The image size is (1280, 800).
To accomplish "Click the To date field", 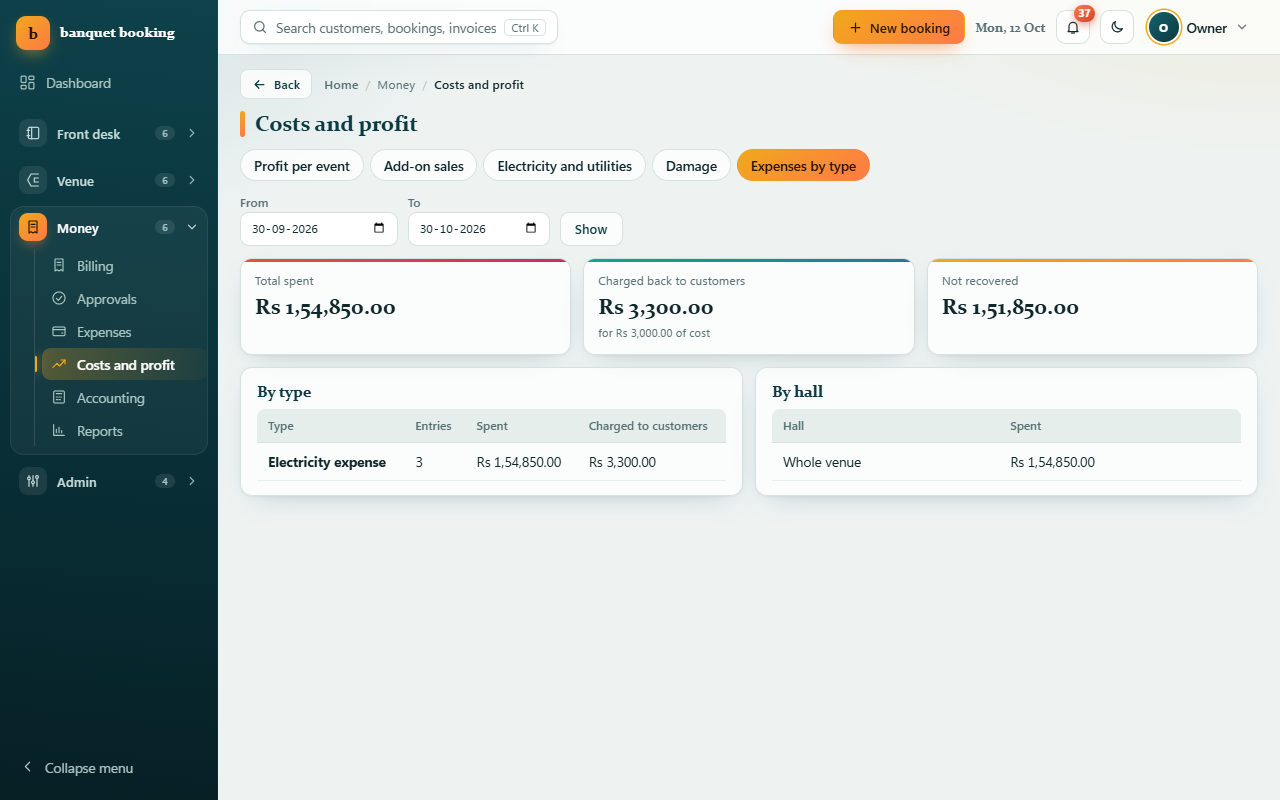I will tap(479, 229).
